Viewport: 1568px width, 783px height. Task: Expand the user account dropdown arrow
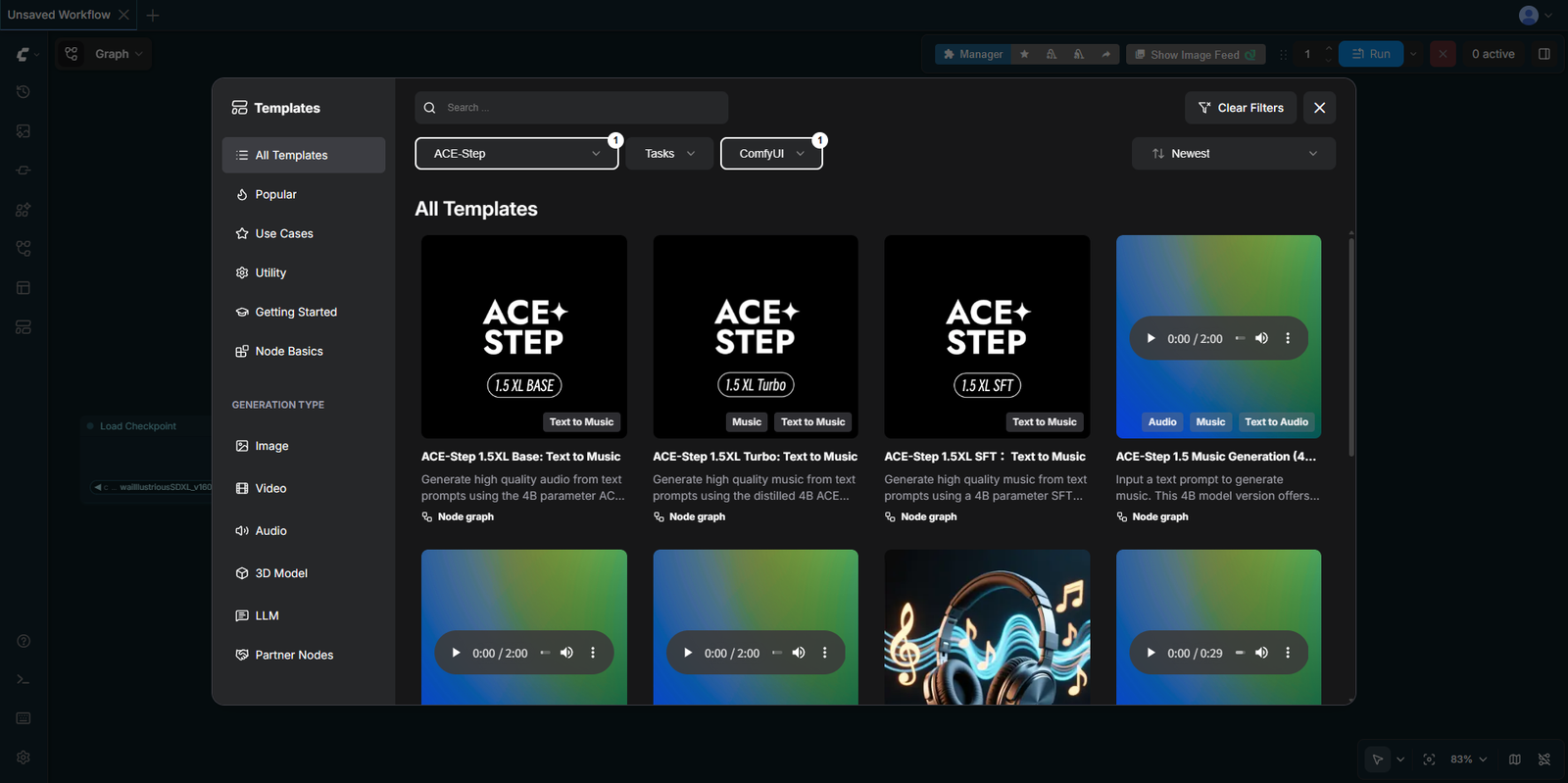pos(1548,15)
